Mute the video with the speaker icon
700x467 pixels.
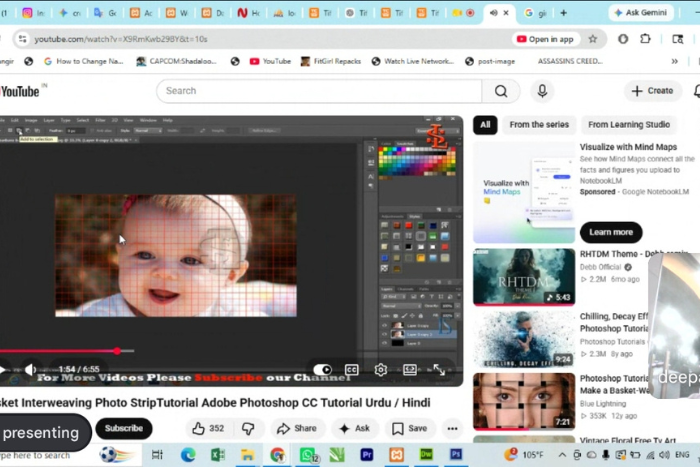click(30, 370)
